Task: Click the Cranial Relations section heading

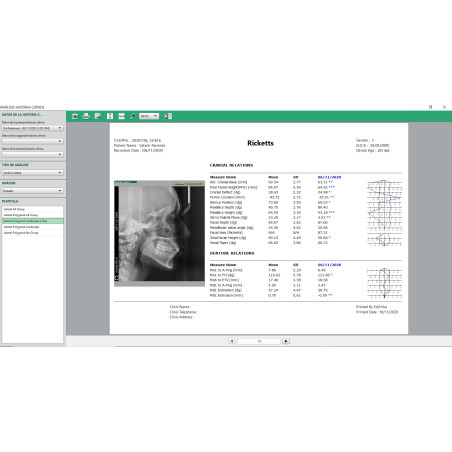Action: 231,165
